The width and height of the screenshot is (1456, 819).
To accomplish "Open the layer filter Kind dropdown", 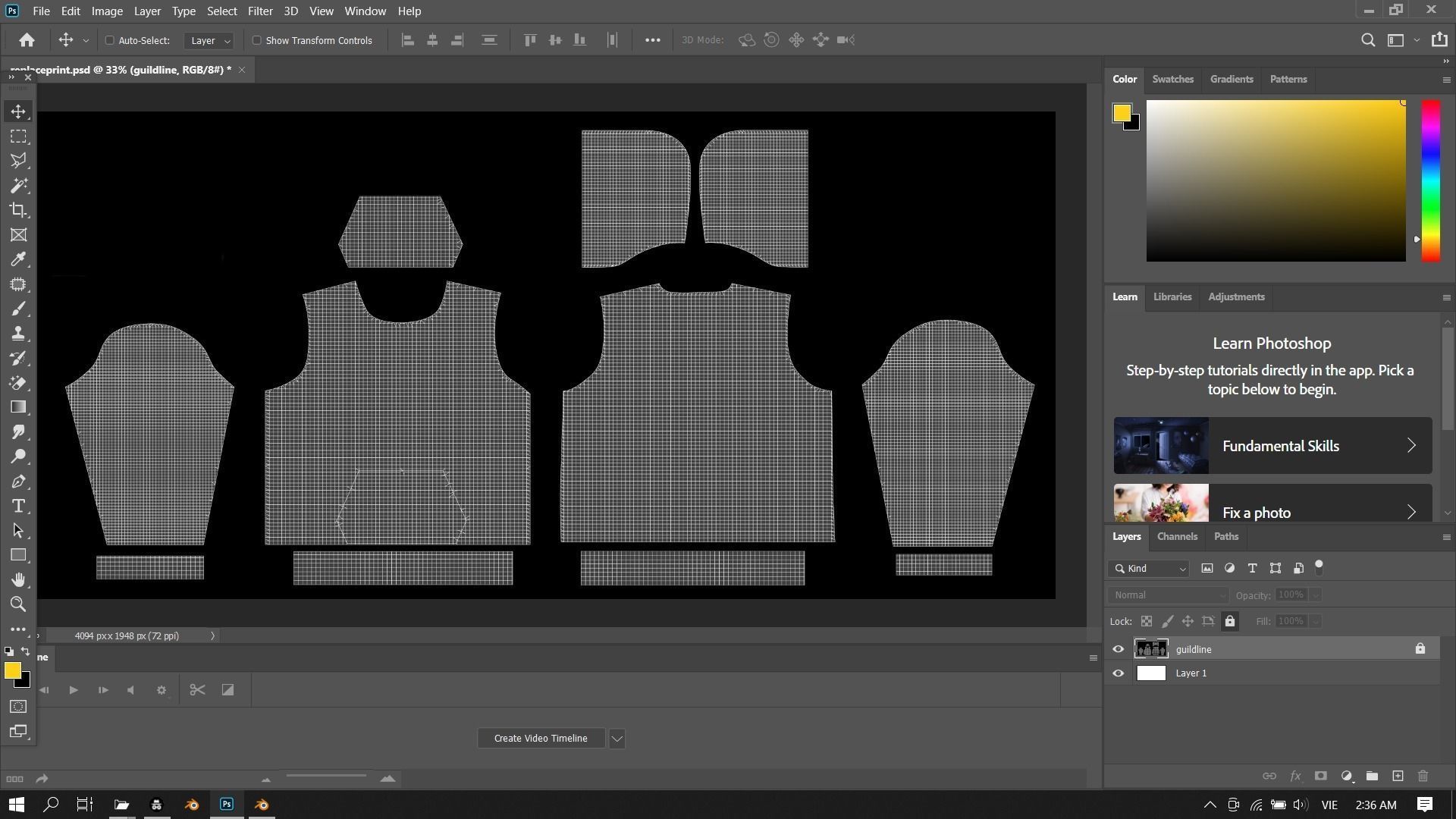I will click(1150, 569).
